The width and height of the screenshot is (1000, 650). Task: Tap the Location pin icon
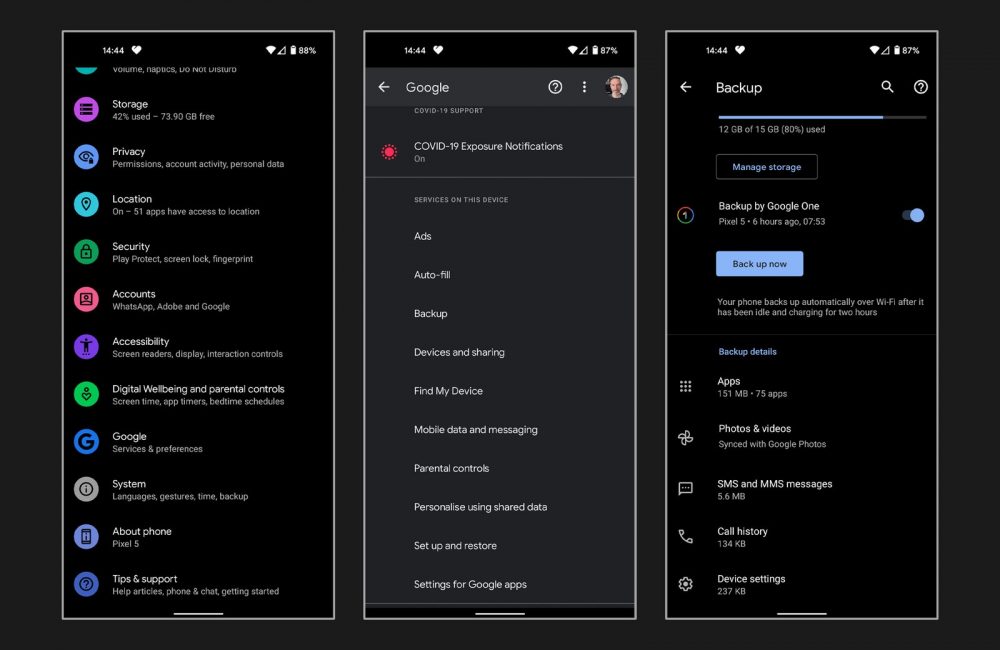pos(87,205)
